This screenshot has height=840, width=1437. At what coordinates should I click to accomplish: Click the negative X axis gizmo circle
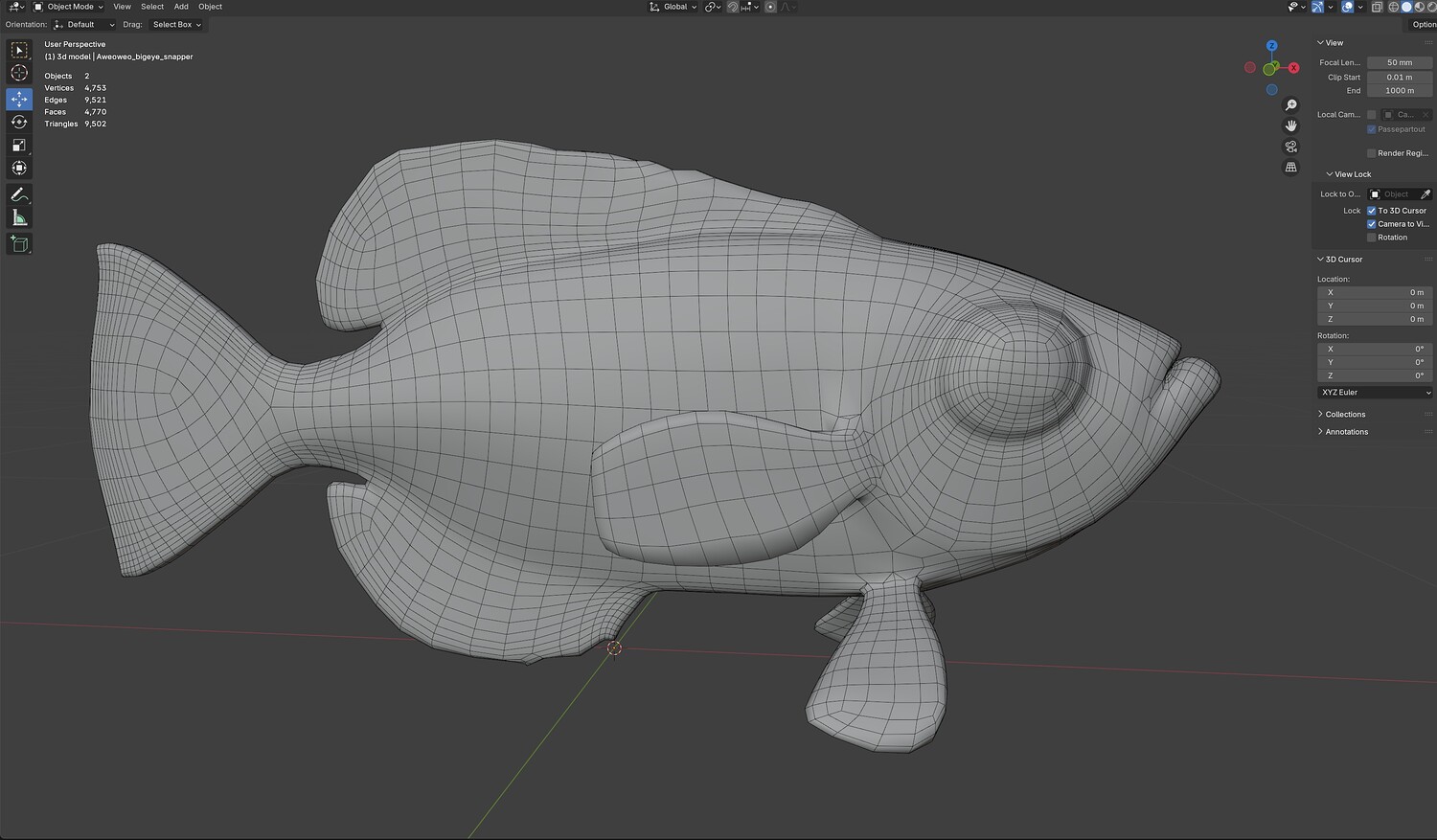[1250, 68]
